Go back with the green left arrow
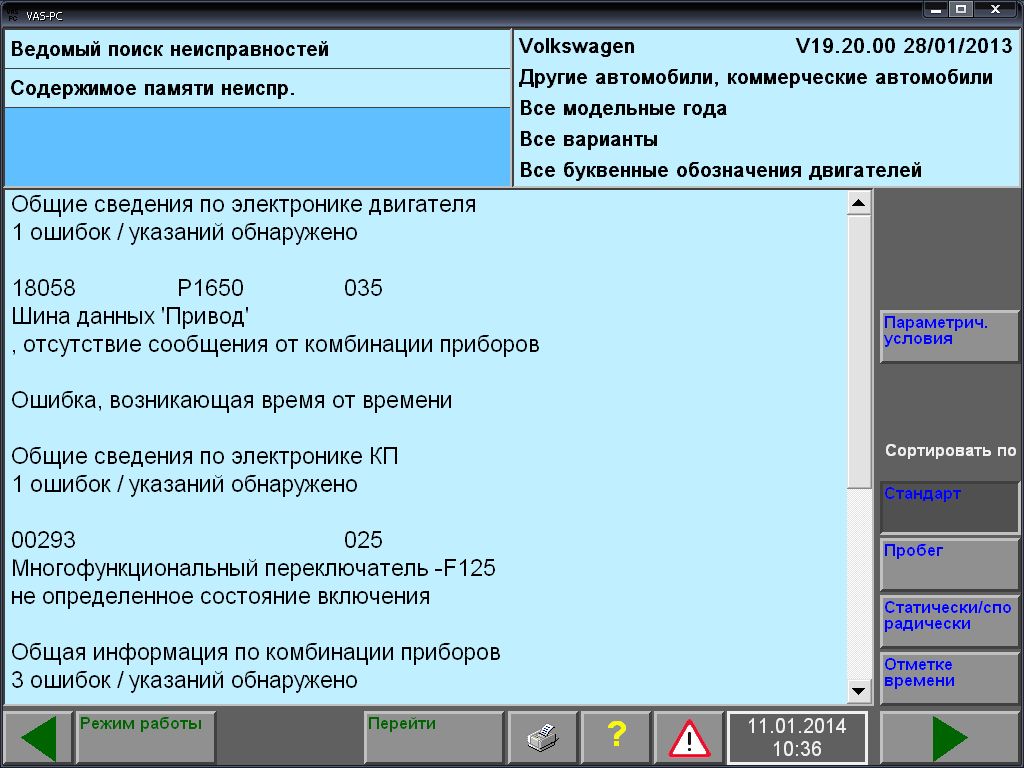1024x768 pixels. click(38, 737)
